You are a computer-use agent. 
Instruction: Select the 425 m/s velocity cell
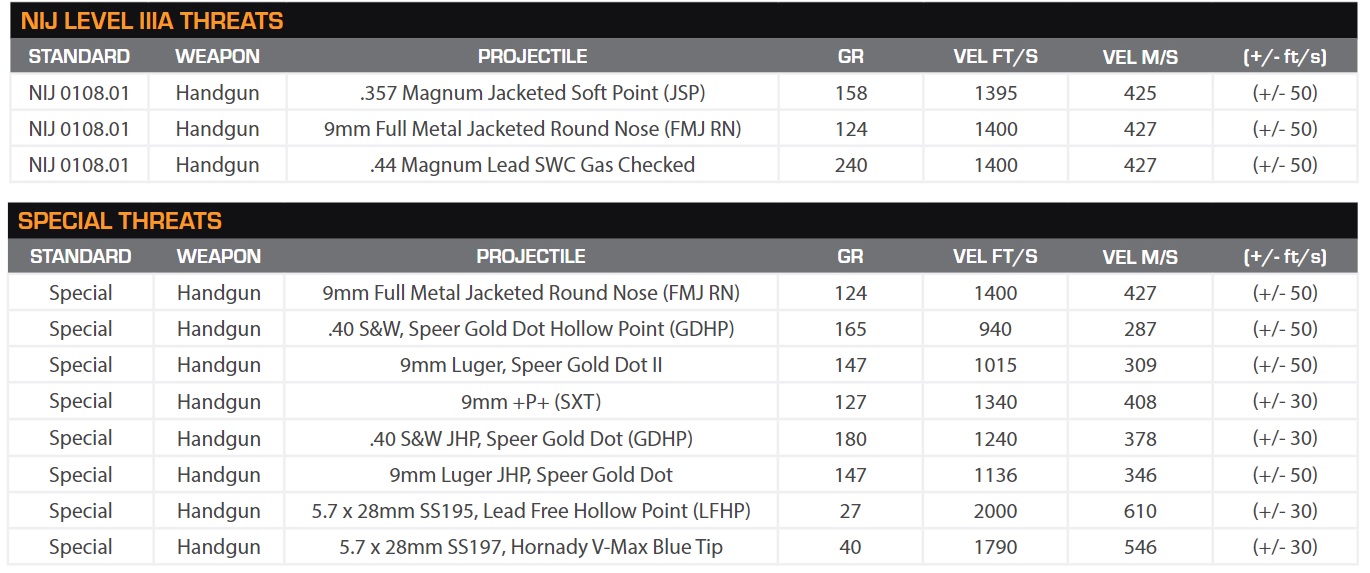coord(1140,93)
